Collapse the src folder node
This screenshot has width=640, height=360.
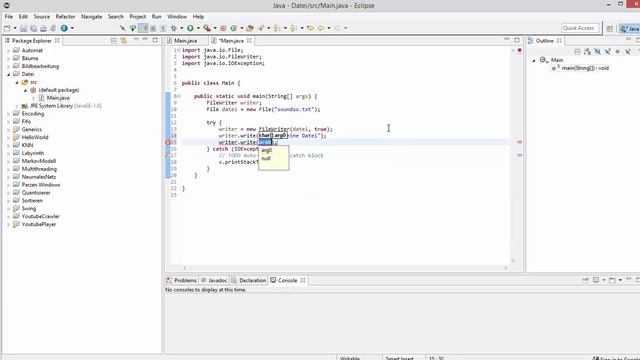[17, 82]
